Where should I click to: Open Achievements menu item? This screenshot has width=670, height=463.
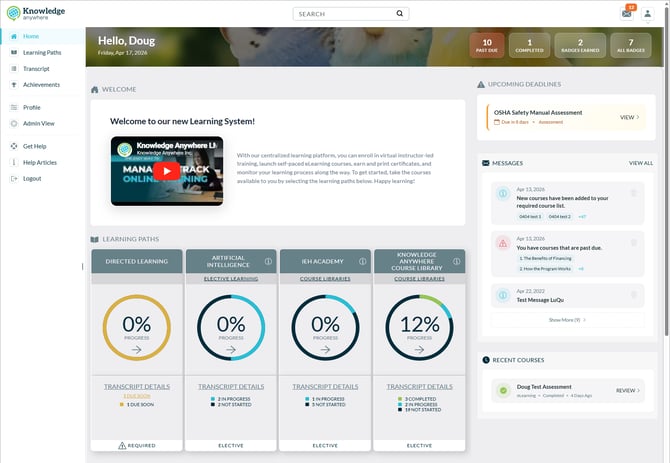tap(43, 85)
